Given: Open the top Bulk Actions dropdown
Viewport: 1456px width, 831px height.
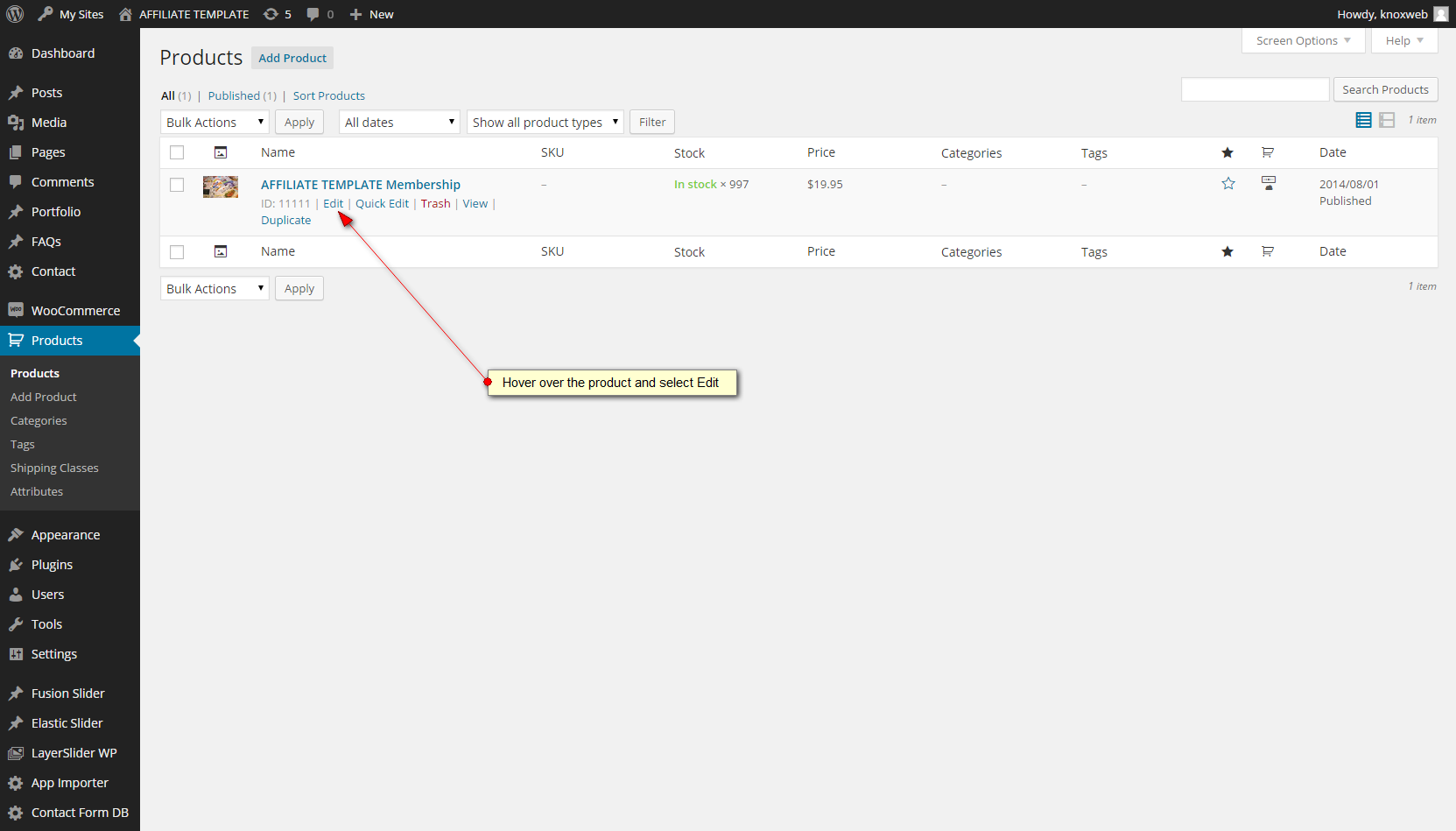Looking at the screenshot, I should coord(215,123).
